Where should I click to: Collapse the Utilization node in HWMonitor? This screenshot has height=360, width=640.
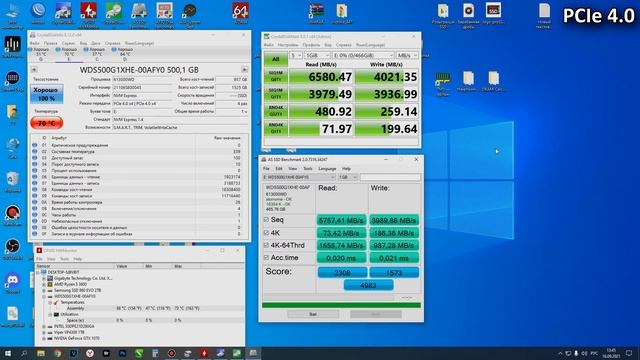pos(50,314)
